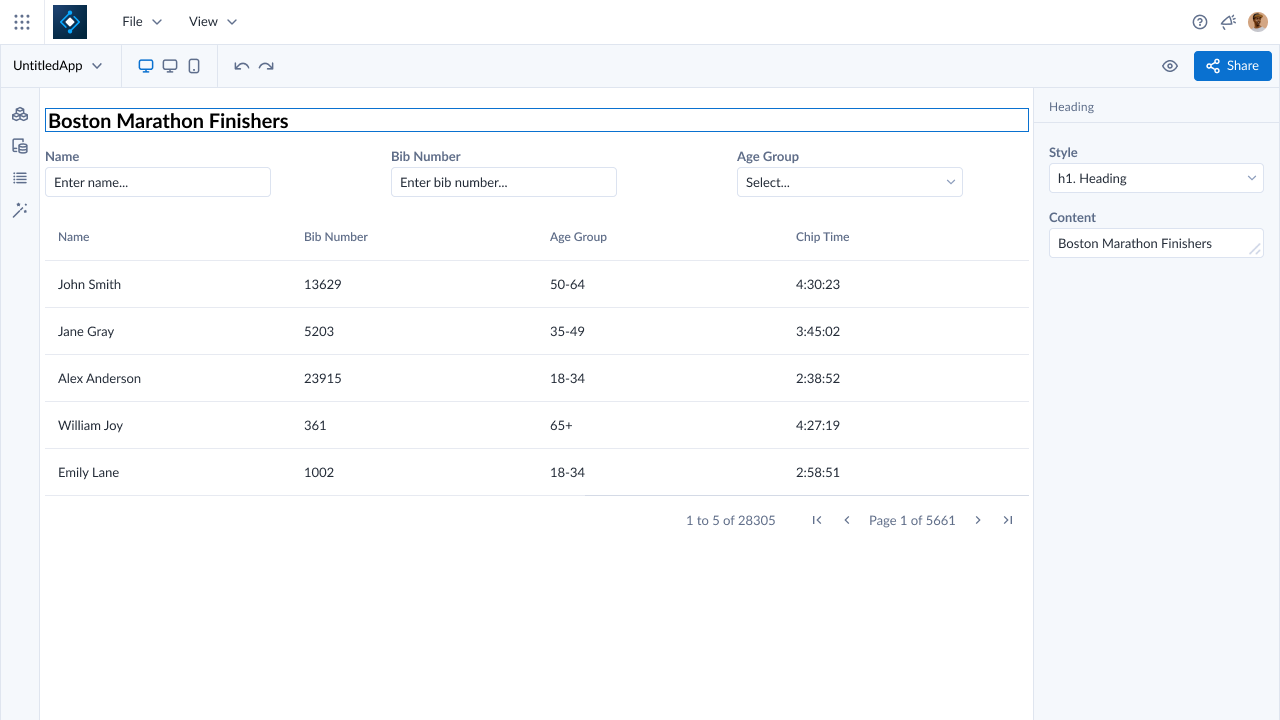
Task: Open the app launcher grid
Action: pos(22,22)
